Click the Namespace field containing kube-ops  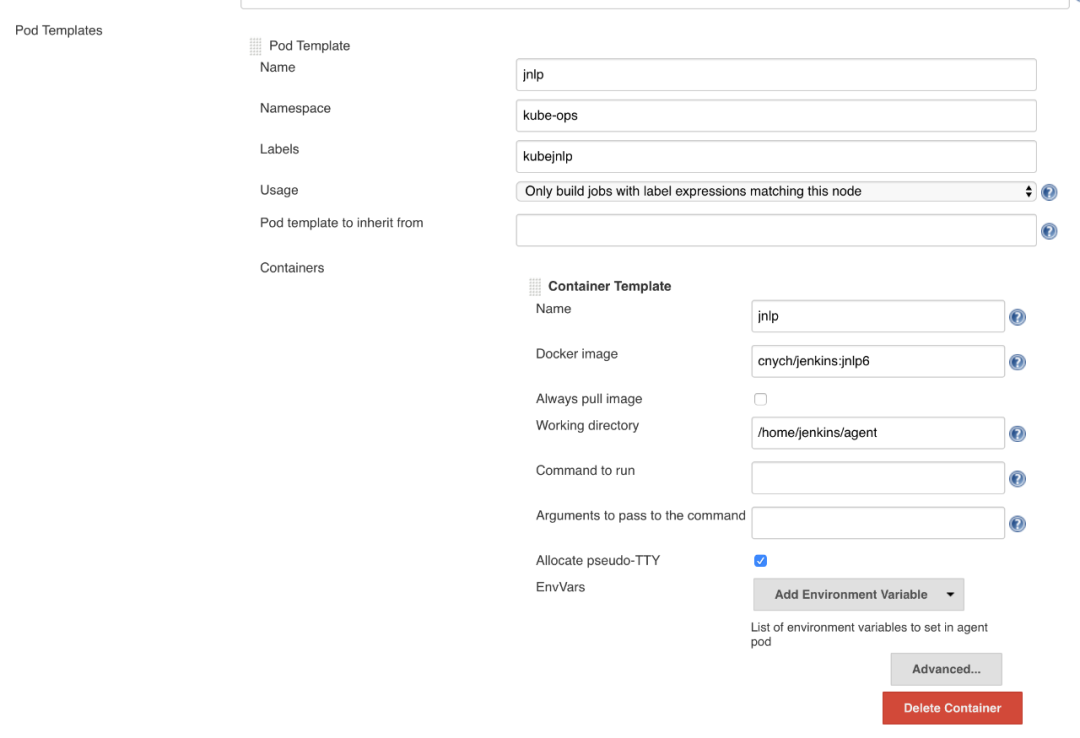point(775,116)
